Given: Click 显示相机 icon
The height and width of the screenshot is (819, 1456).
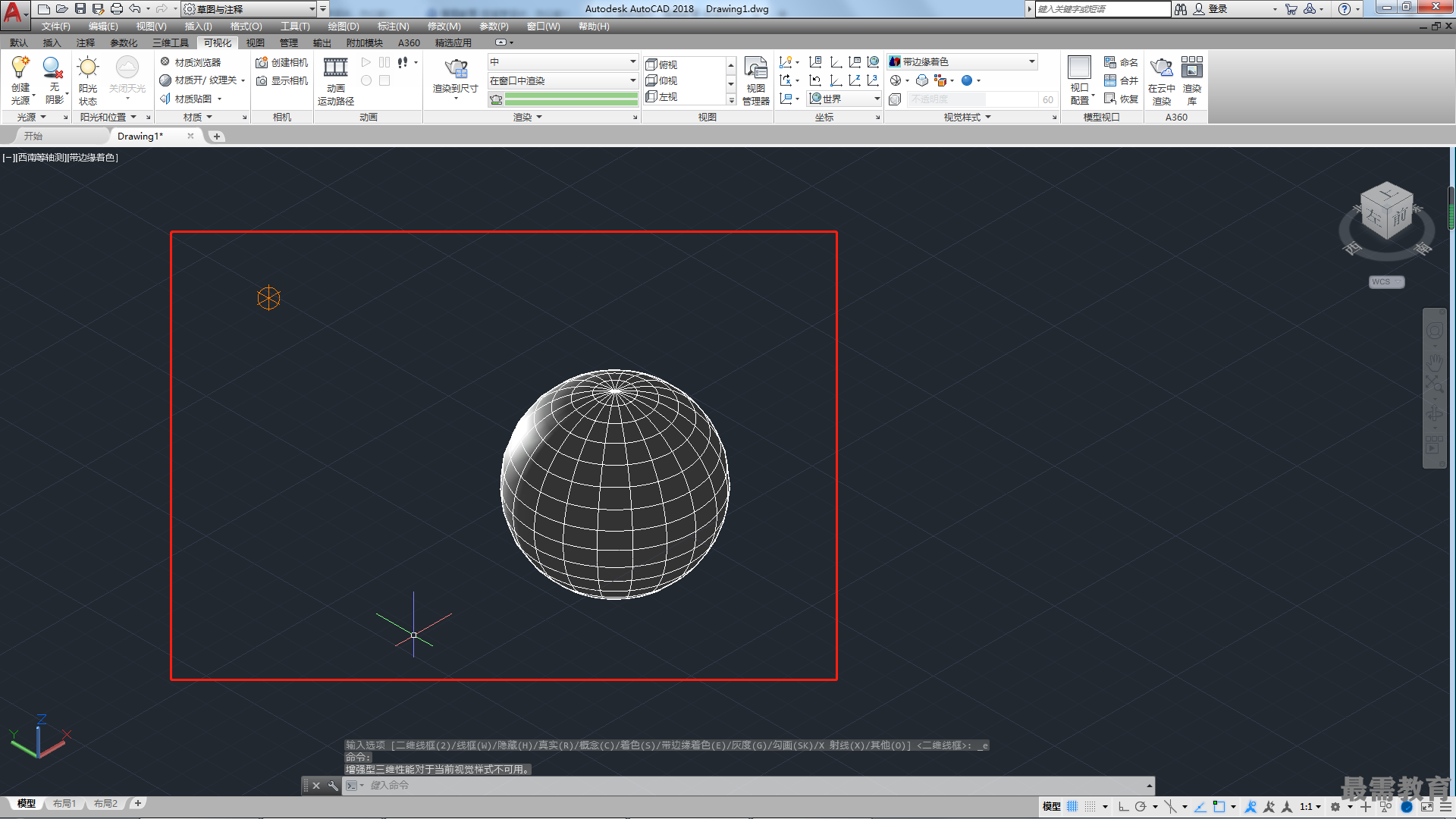Looking at the screenshot, I should click(281, 80).
